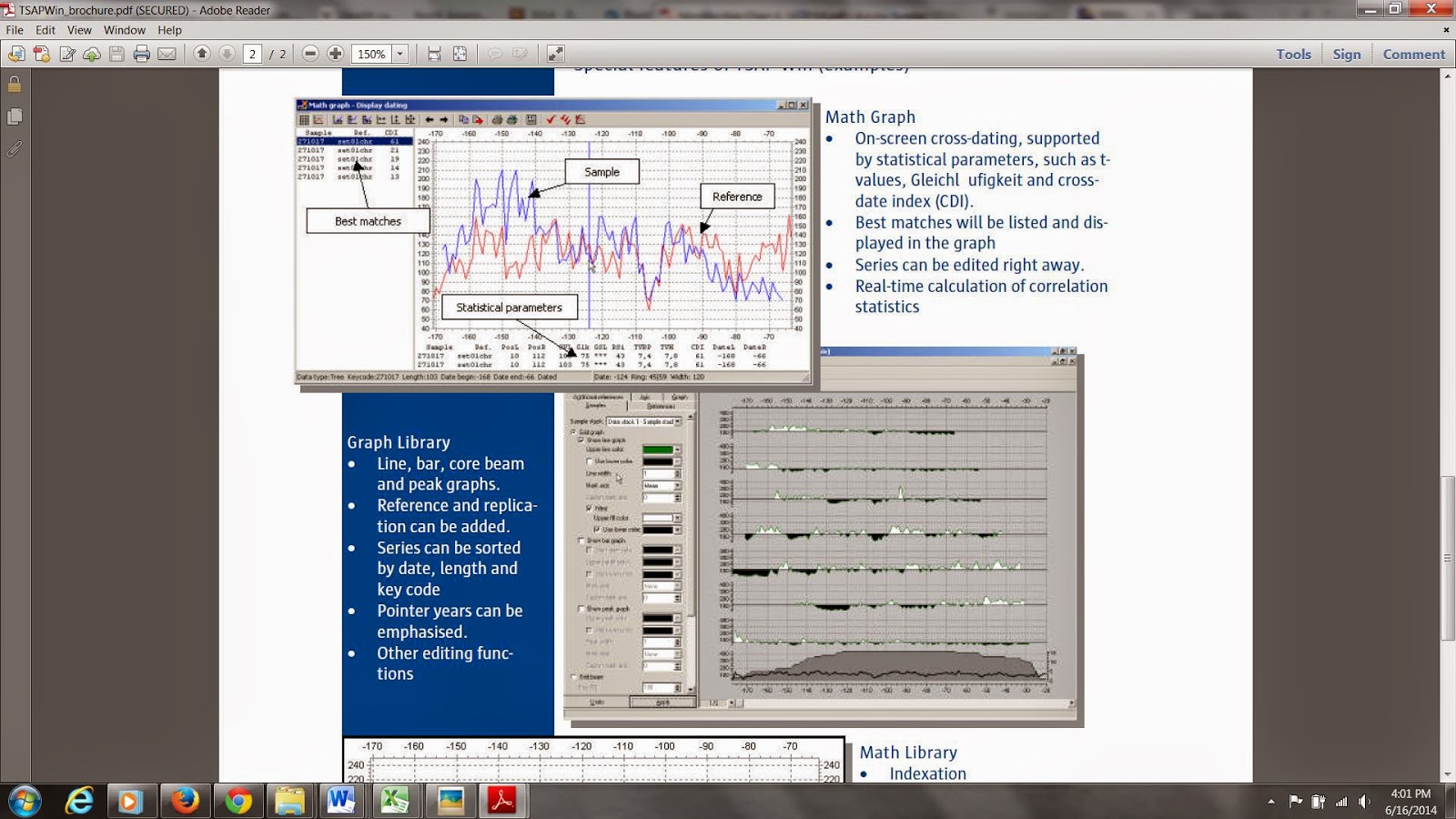Switch to Microsoft Excel on the taskbar
Screen dimensions: 1456x819
click(395, 801)
